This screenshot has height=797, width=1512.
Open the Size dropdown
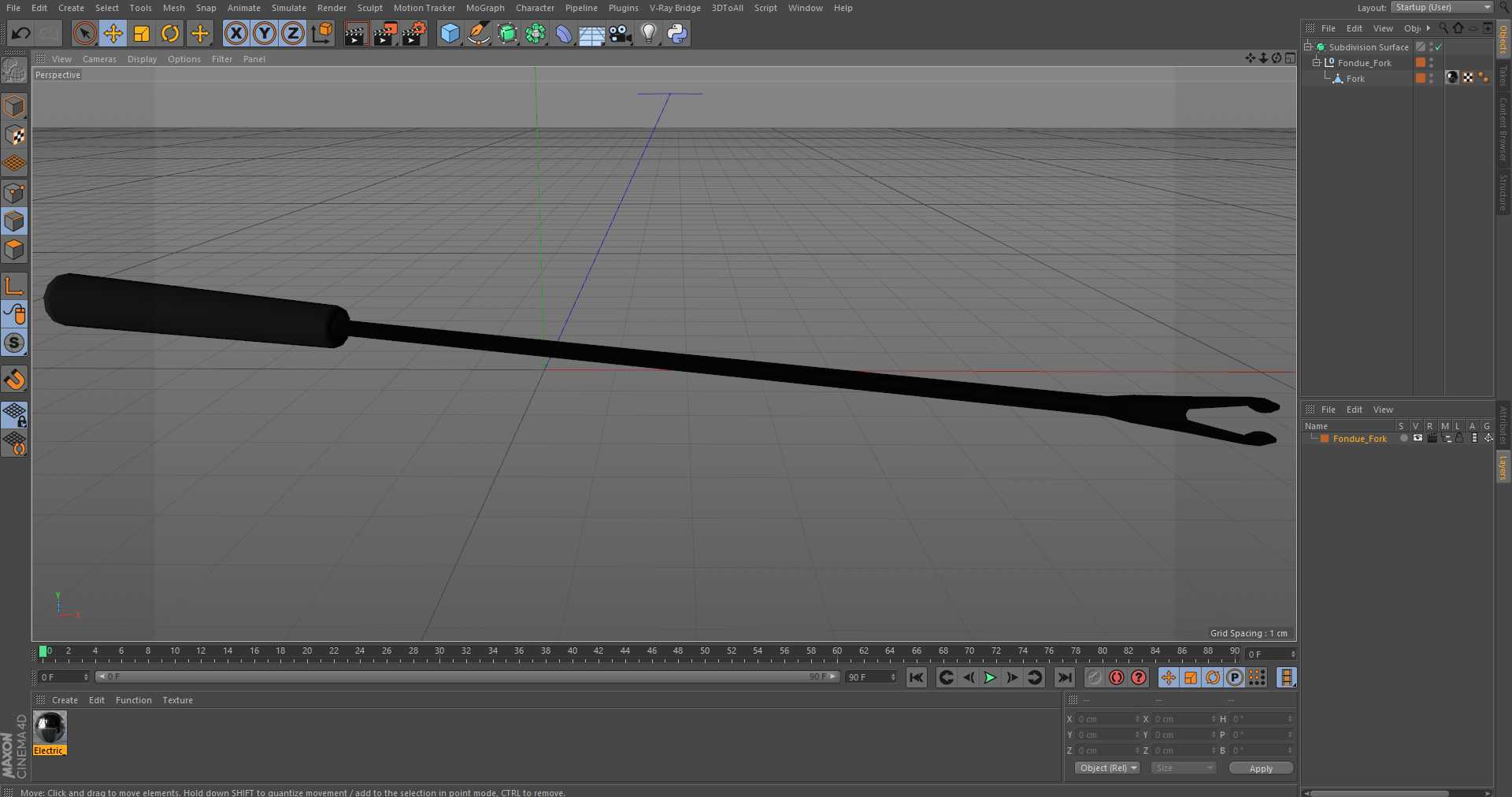click(1184, 768)
